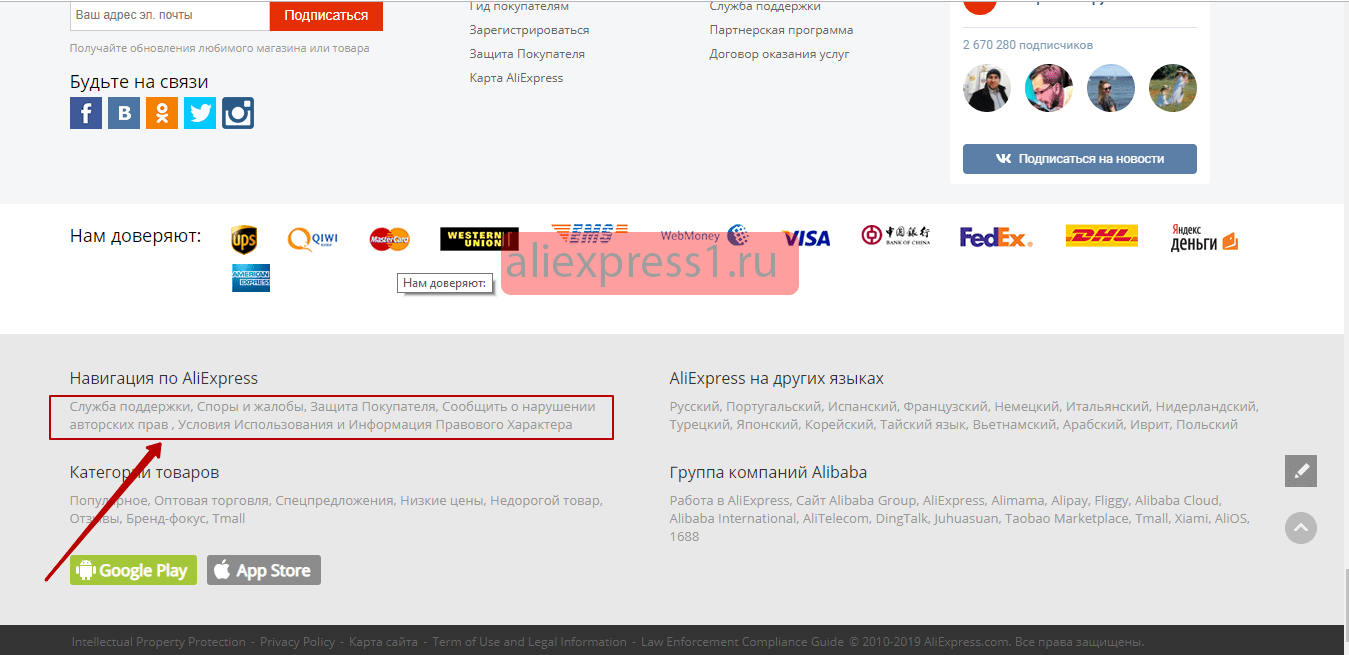Open the fourth subscriber avatar

[x=1173, y=88]
